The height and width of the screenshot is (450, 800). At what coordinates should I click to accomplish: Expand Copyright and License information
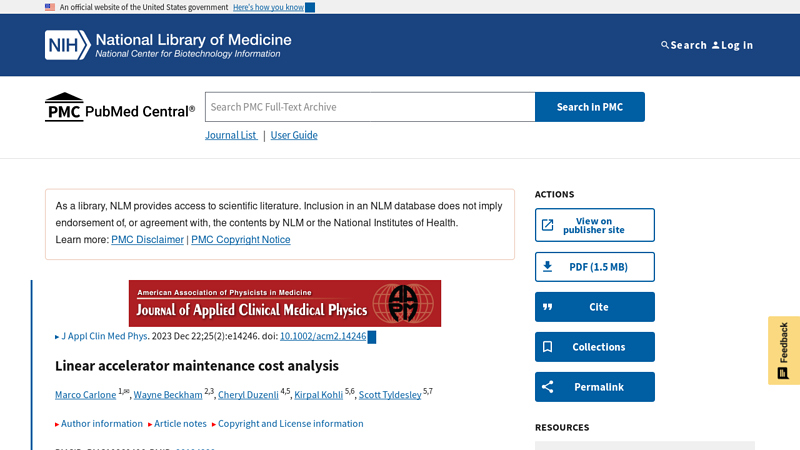click(290, 424)
